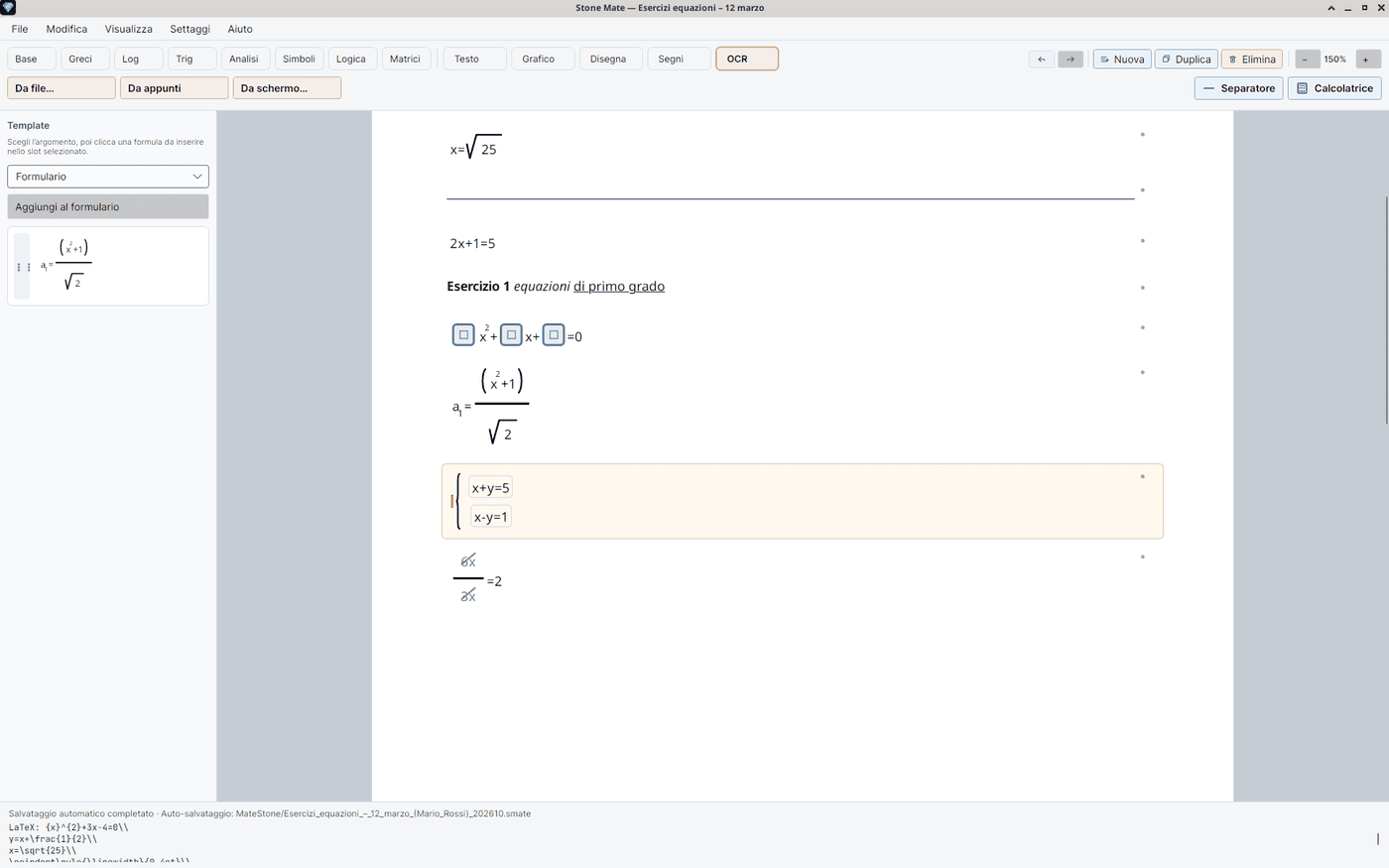Select the Log tab

[139, 60]
